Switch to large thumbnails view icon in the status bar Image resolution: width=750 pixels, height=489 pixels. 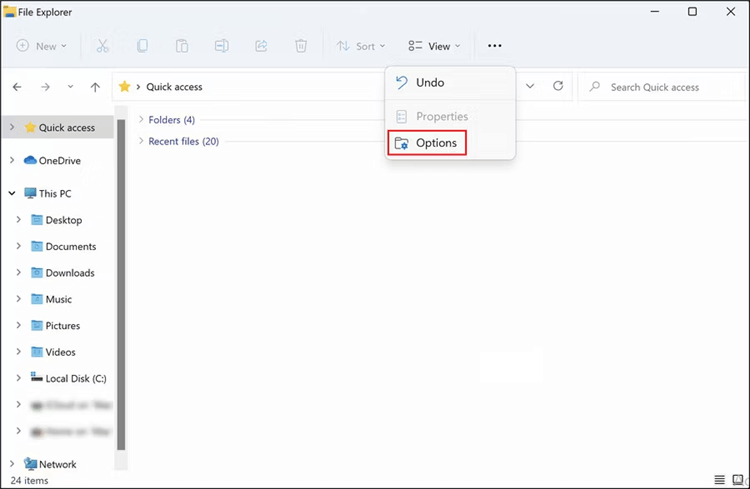click(x=738, y=479)
